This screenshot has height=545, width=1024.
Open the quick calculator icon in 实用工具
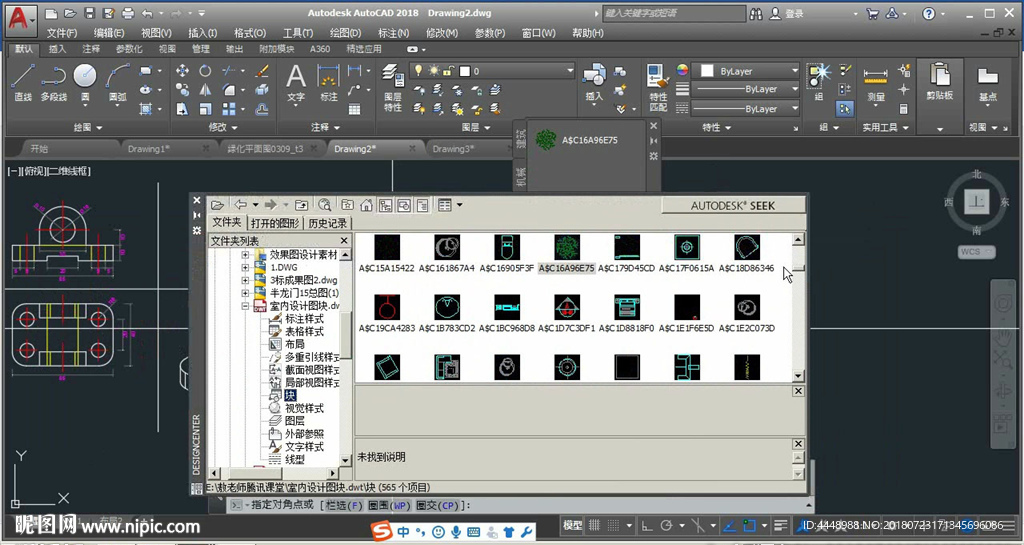tap(904, 109)
